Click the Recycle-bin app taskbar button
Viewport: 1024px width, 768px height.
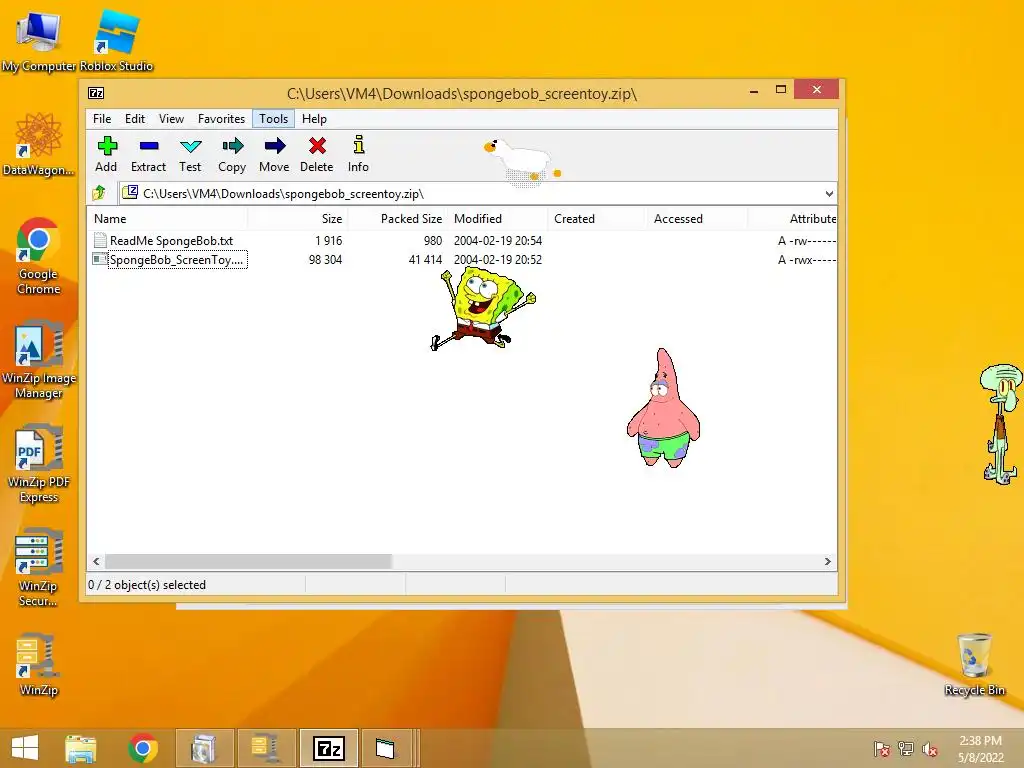[x=204, y=748]
